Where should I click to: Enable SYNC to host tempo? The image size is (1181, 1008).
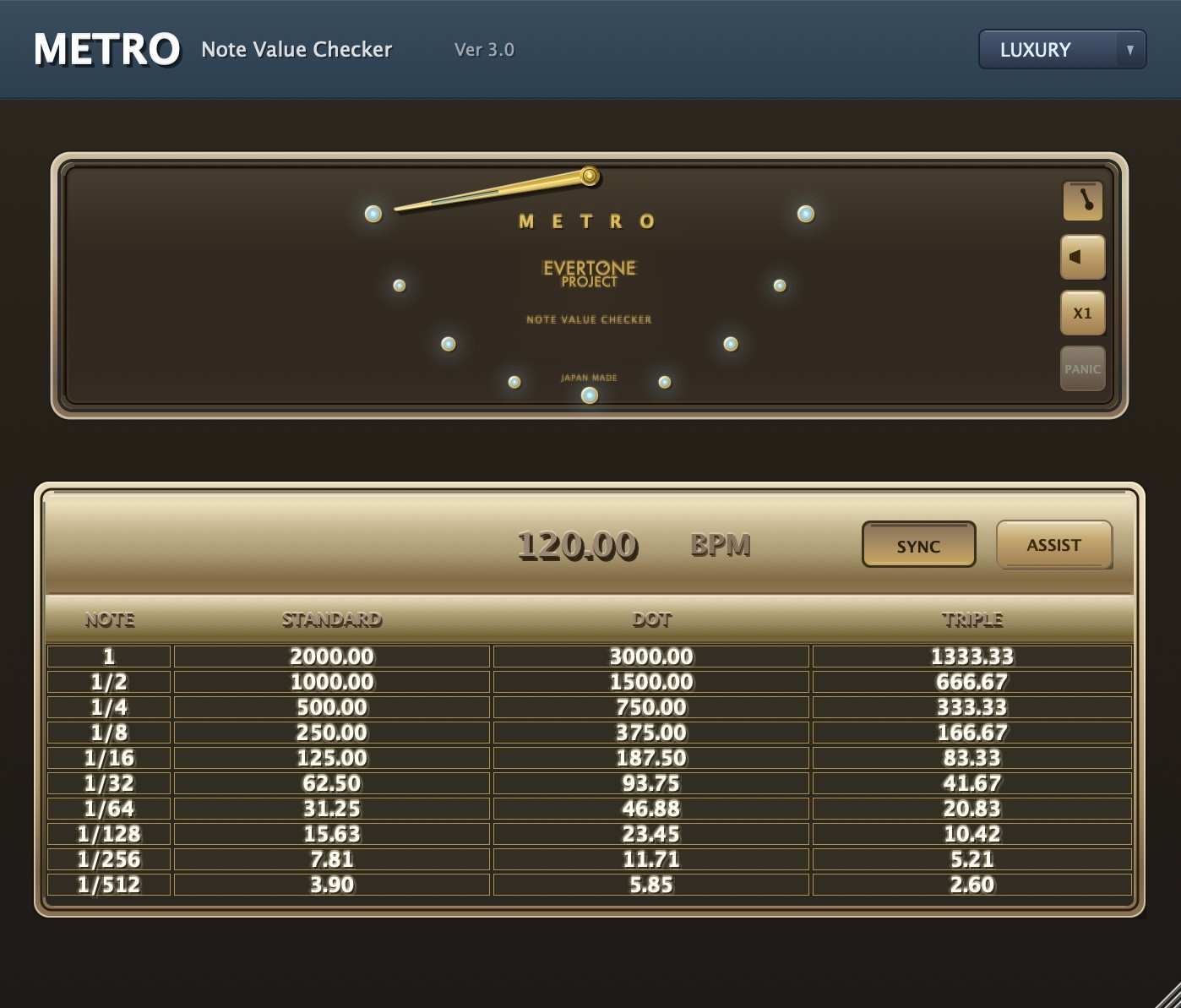[x=917, y=545]
